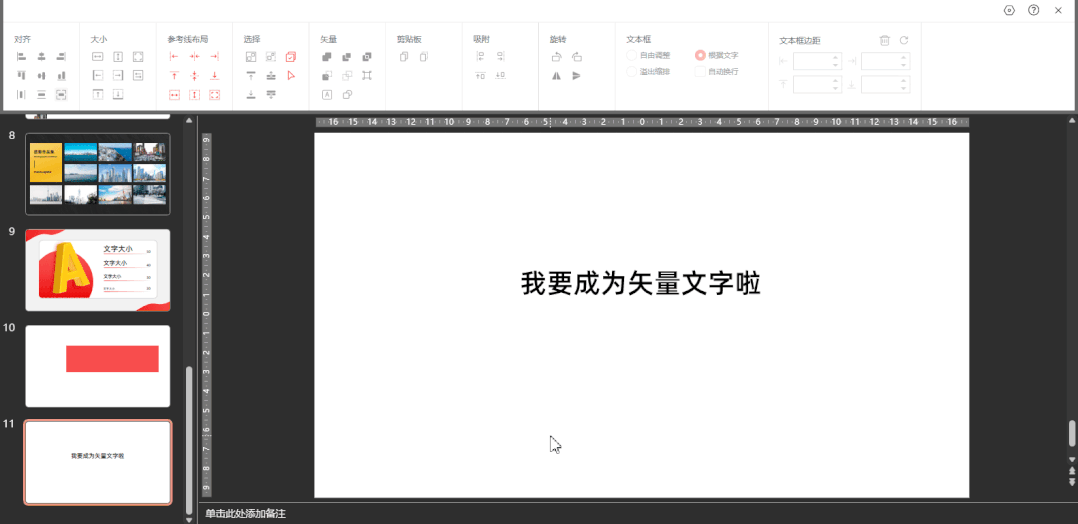Click the vector text-to-shape 'A' icon
Viewport: 1078px width, 524px height.
pyautogui.click(x=327, y=94)
